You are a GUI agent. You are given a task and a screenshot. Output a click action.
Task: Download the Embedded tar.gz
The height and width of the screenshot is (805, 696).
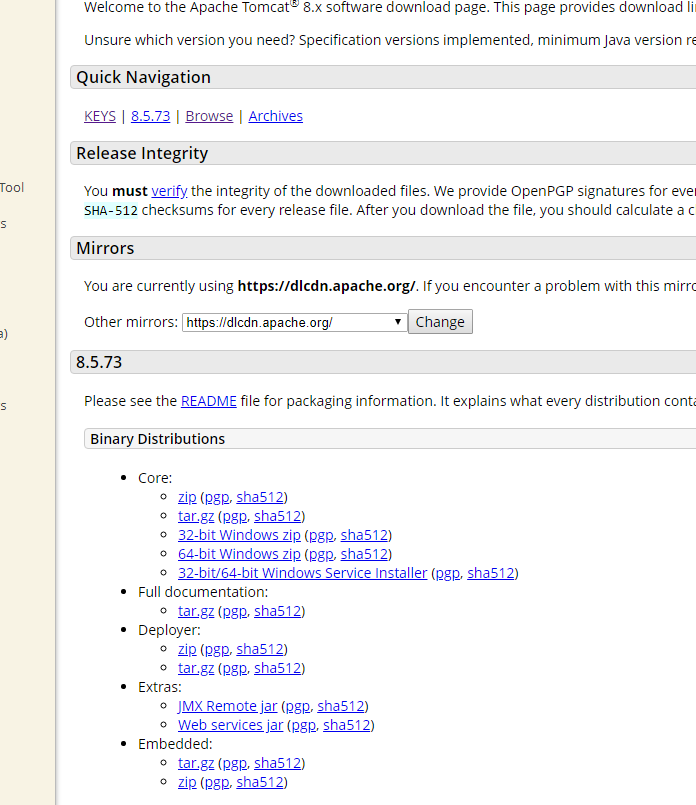pos(196,763)
